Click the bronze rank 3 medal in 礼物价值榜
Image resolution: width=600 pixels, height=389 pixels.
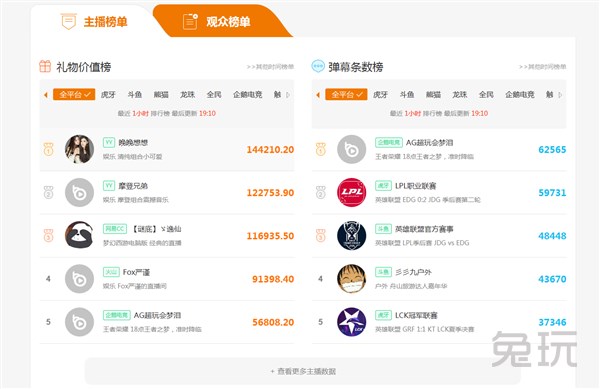tap(49, 235)
